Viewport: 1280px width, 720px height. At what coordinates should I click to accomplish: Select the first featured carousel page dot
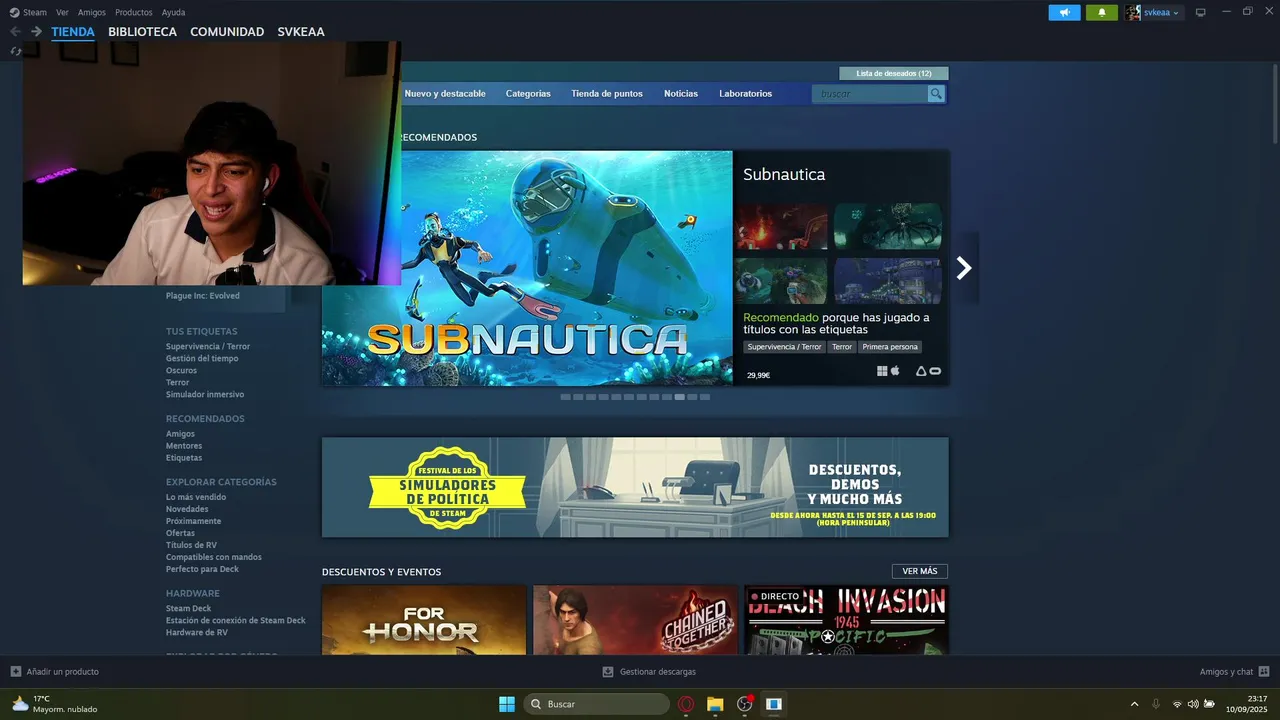[566, 397]
